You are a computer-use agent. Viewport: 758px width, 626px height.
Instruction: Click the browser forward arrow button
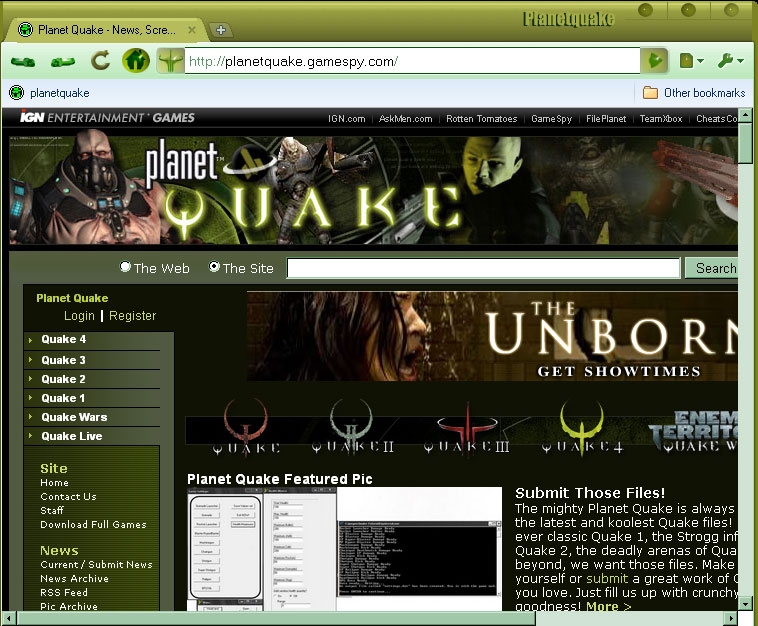coord(62,61)
